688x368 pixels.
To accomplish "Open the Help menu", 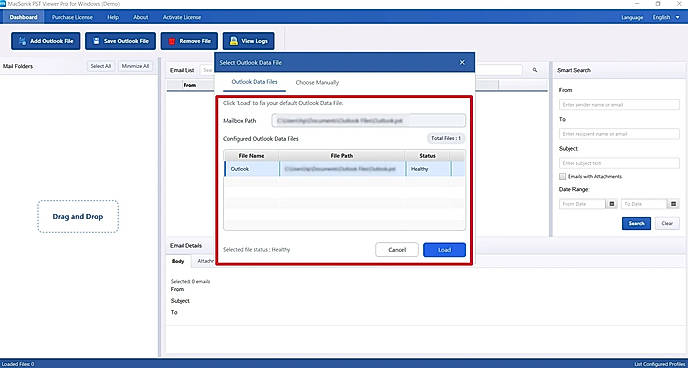I will 113,18.
